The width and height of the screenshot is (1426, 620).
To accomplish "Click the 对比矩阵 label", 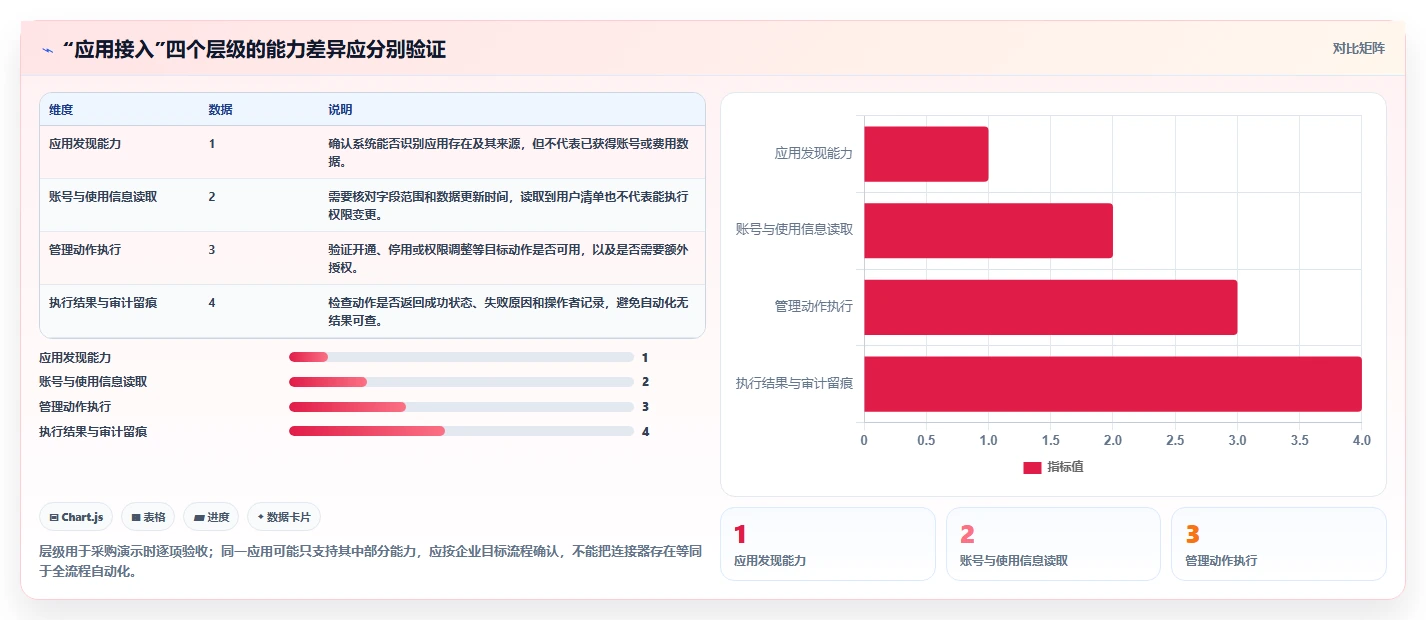I will coord(1359,48).
